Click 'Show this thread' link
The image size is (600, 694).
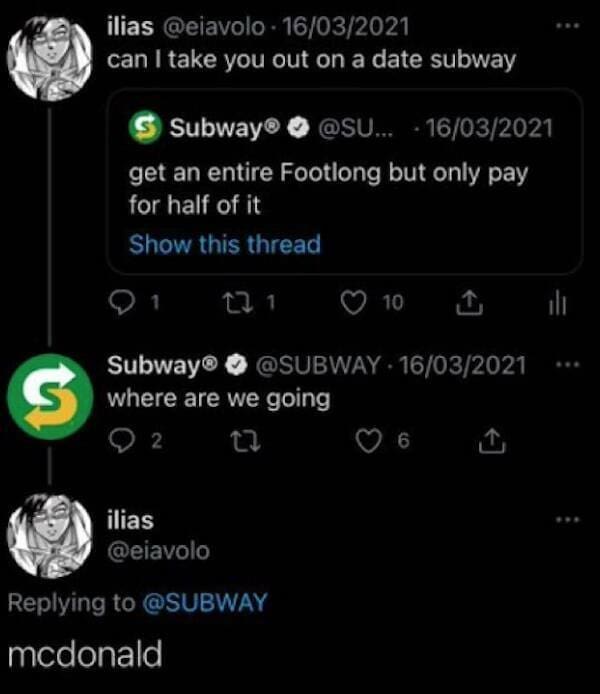[x=225, y=244]
